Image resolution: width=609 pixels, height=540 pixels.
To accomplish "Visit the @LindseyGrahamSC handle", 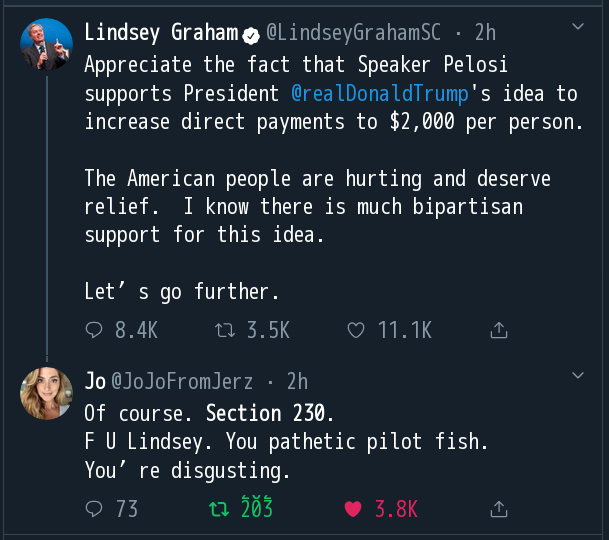I will point(353,32).
